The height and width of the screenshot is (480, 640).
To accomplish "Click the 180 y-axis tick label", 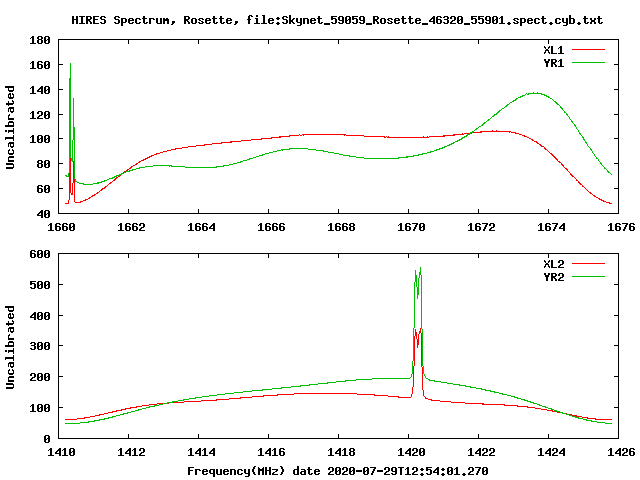I will tap(40, 40).
